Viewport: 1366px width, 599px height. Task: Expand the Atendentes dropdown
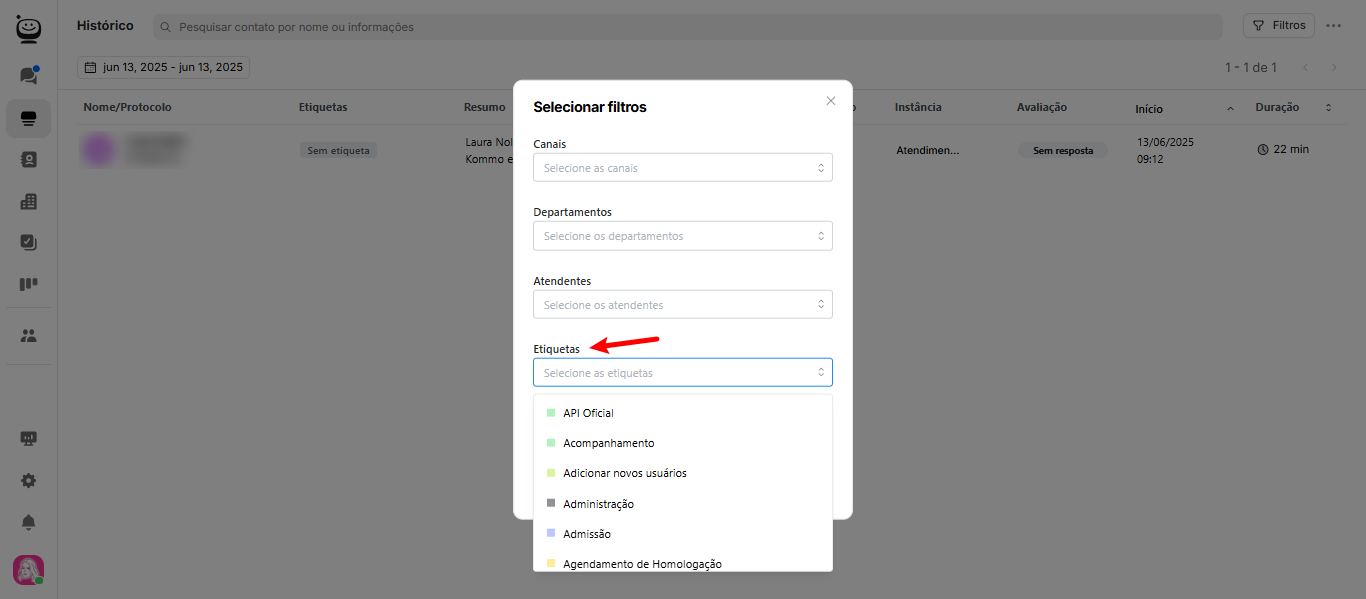tap(682, 305)
